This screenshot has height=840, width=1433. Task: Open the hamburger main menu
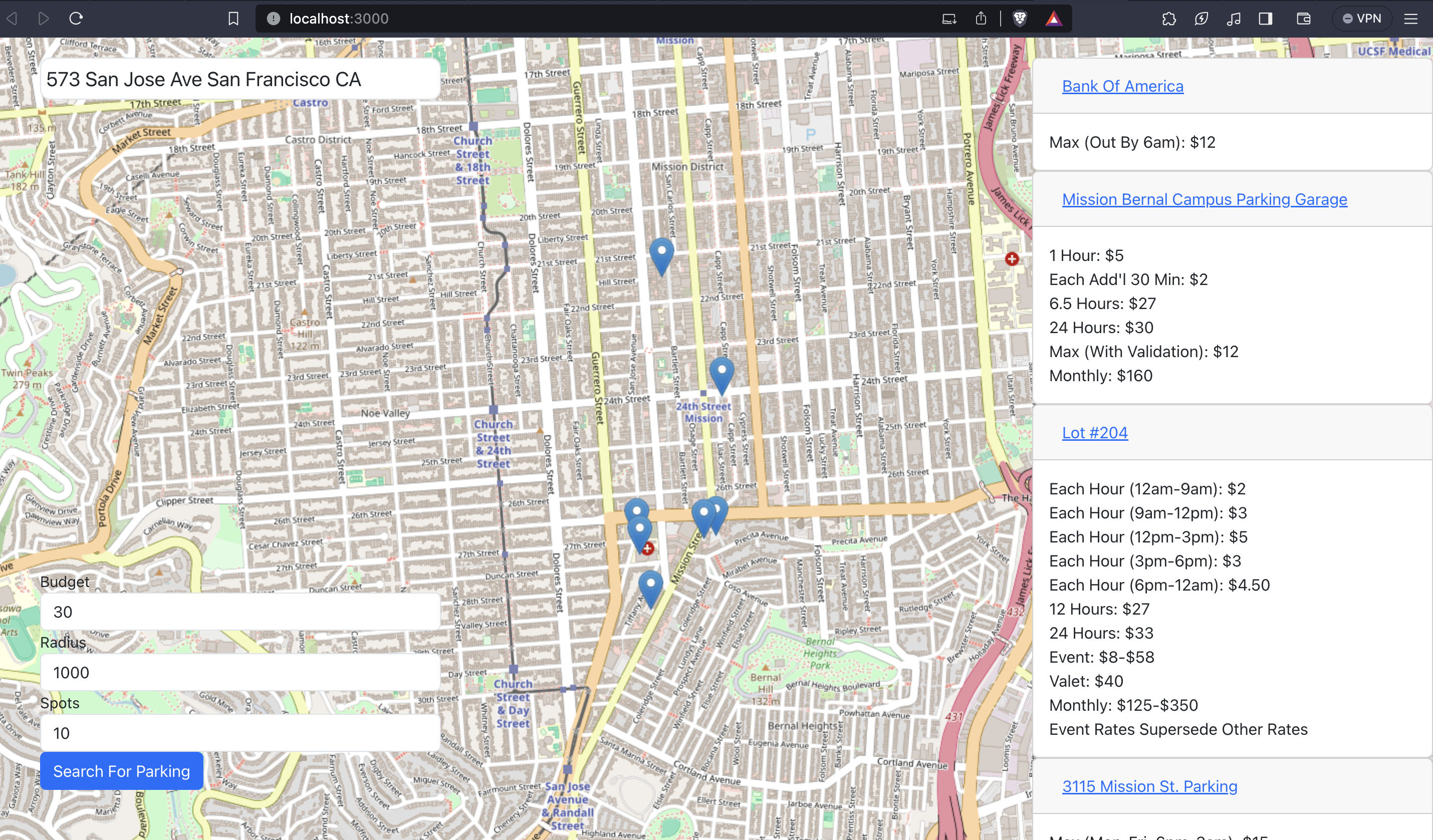tap(1411, 19)
